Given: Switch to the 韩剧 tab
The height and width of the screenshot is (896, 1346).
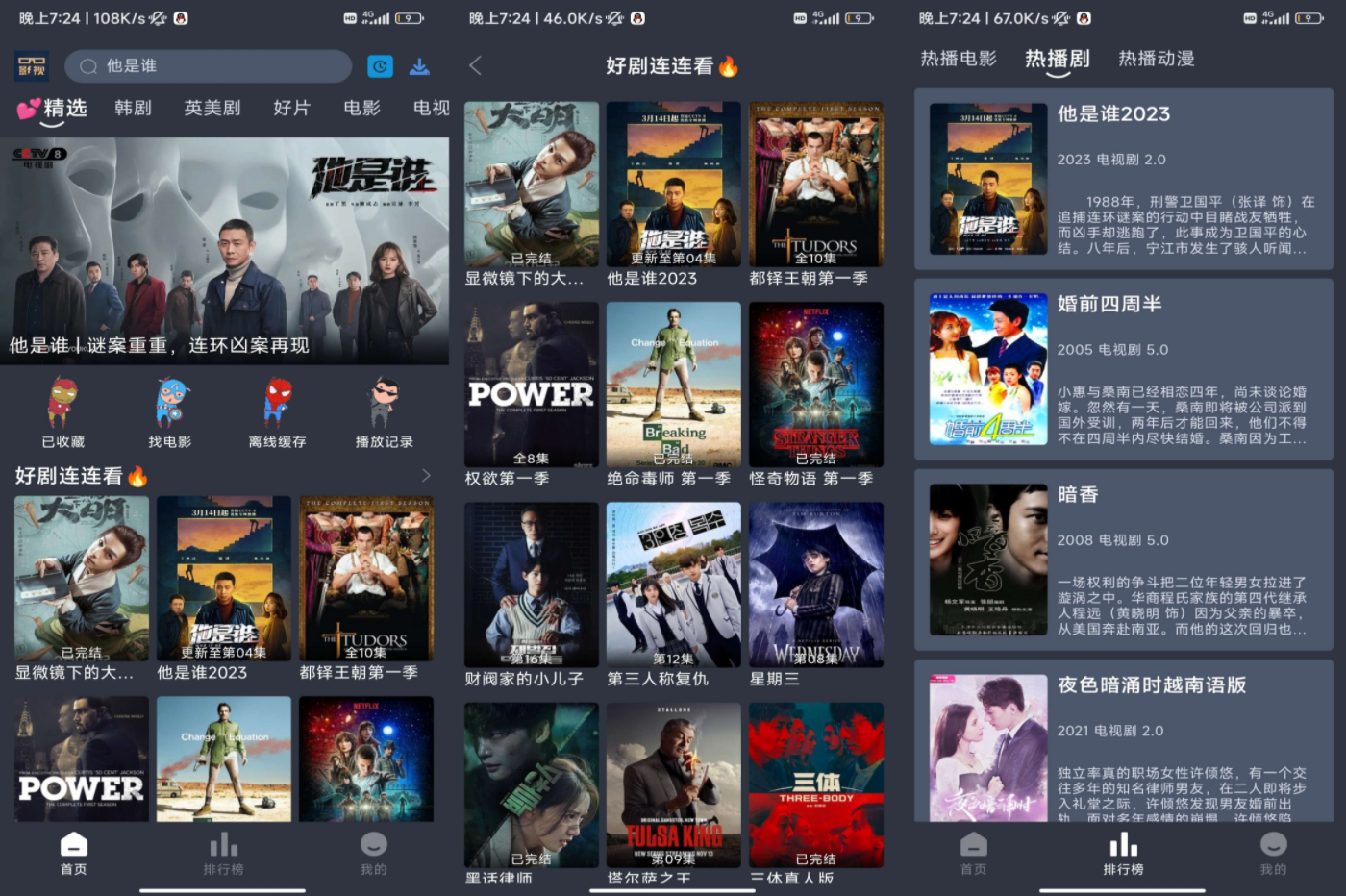Looking at the screenshot, I should coord(133,108).
